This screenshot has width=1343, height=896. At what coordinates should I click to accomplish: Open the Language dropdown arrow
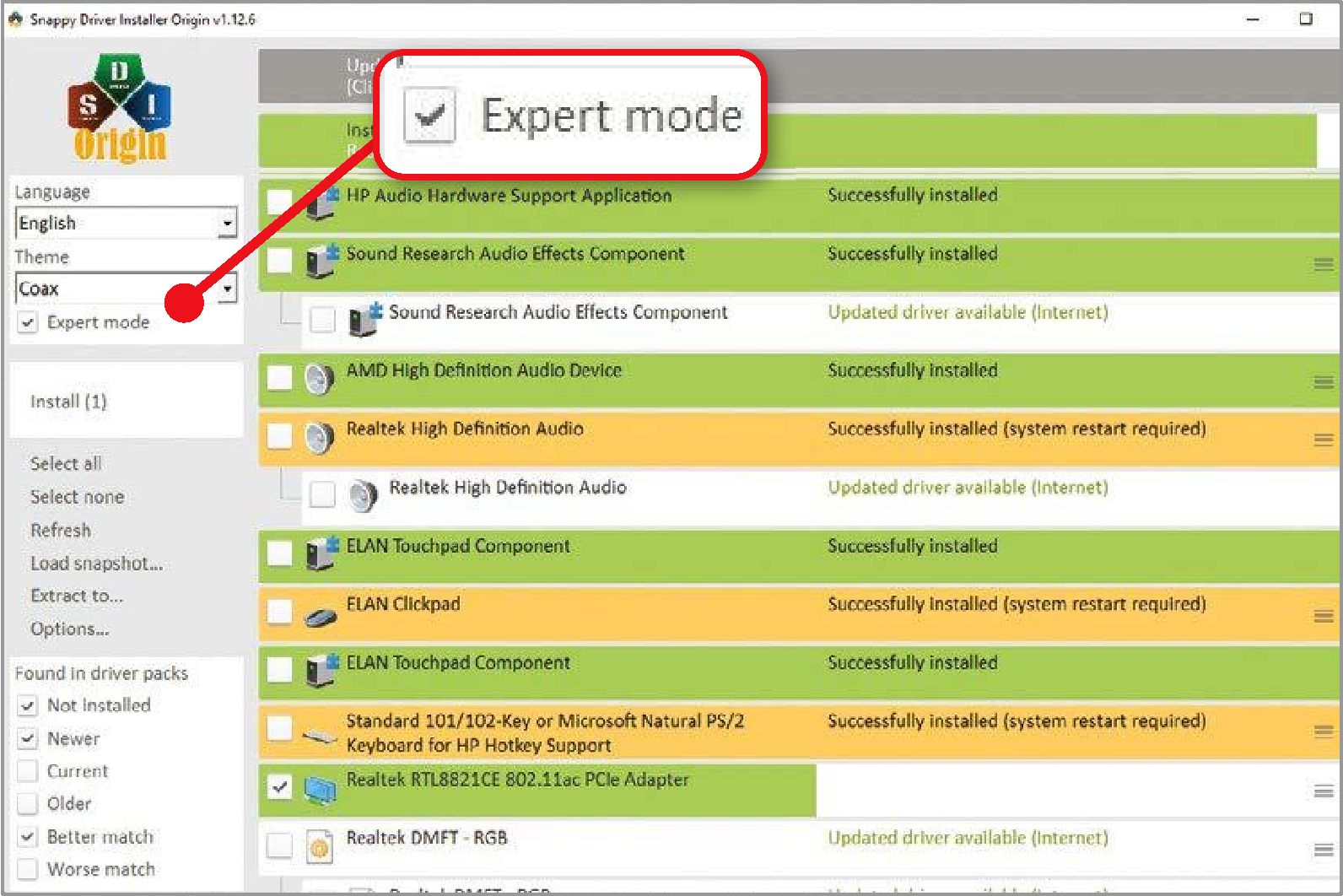point(227,224)
